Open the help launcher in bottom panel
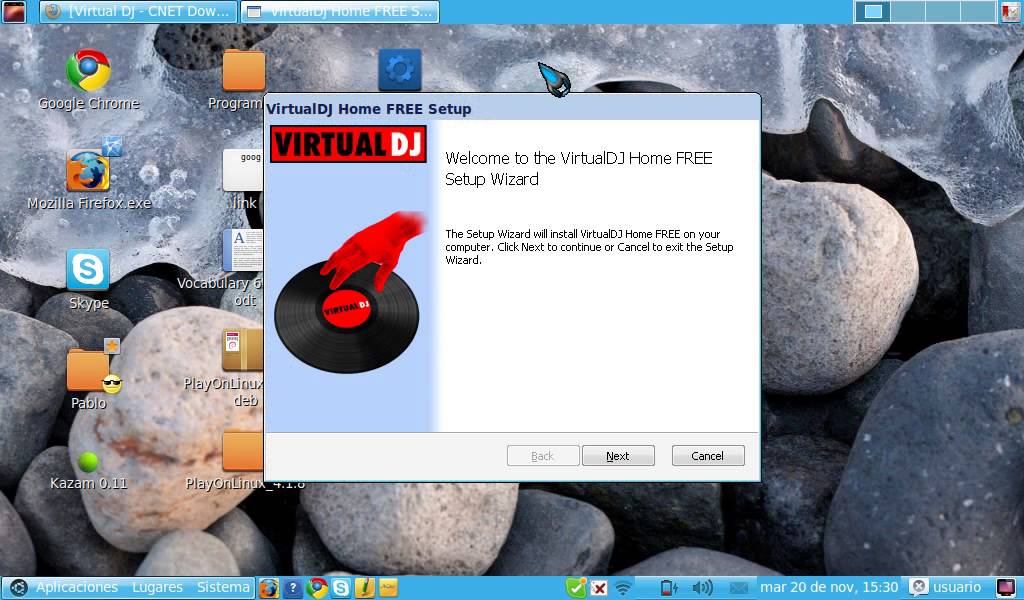Image resolution: width=1024 pixels, height=600 pixels. click(293, 588)
